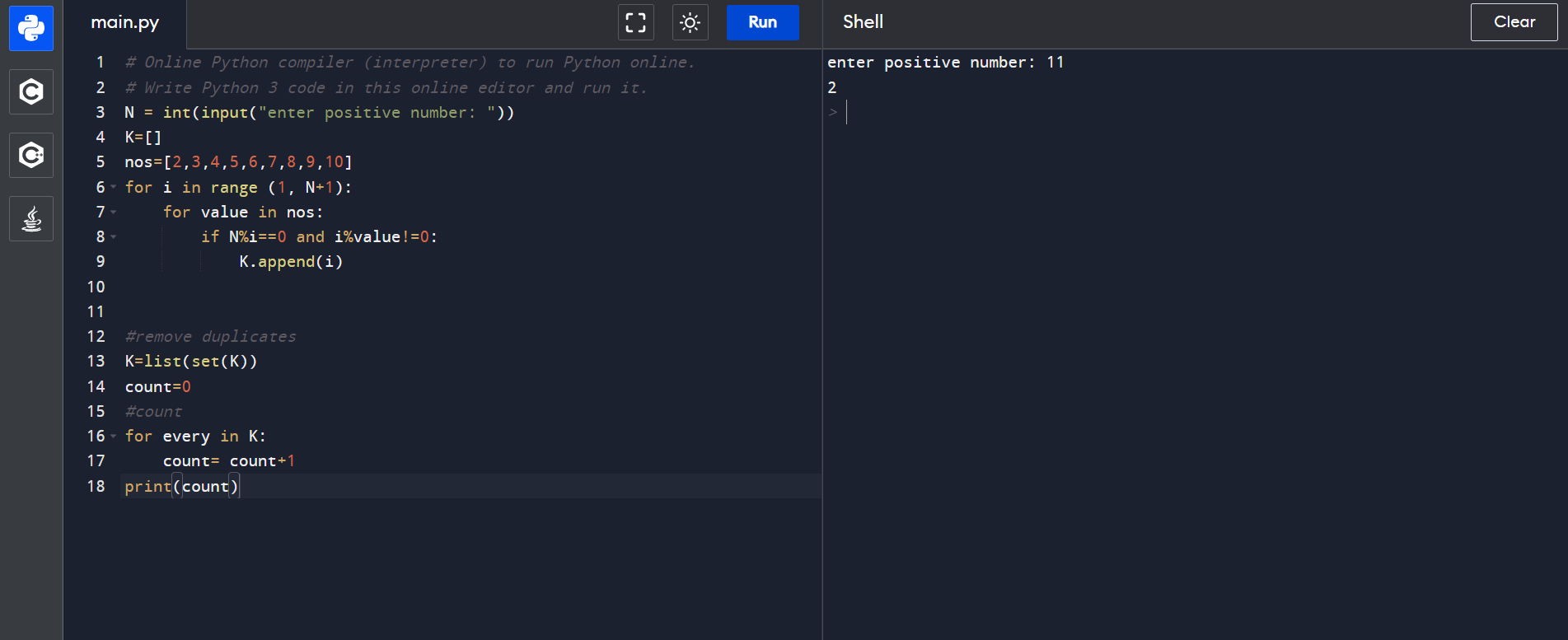Collapse the if block at line 8
The image size is (1568, 640).
[114, 237]
